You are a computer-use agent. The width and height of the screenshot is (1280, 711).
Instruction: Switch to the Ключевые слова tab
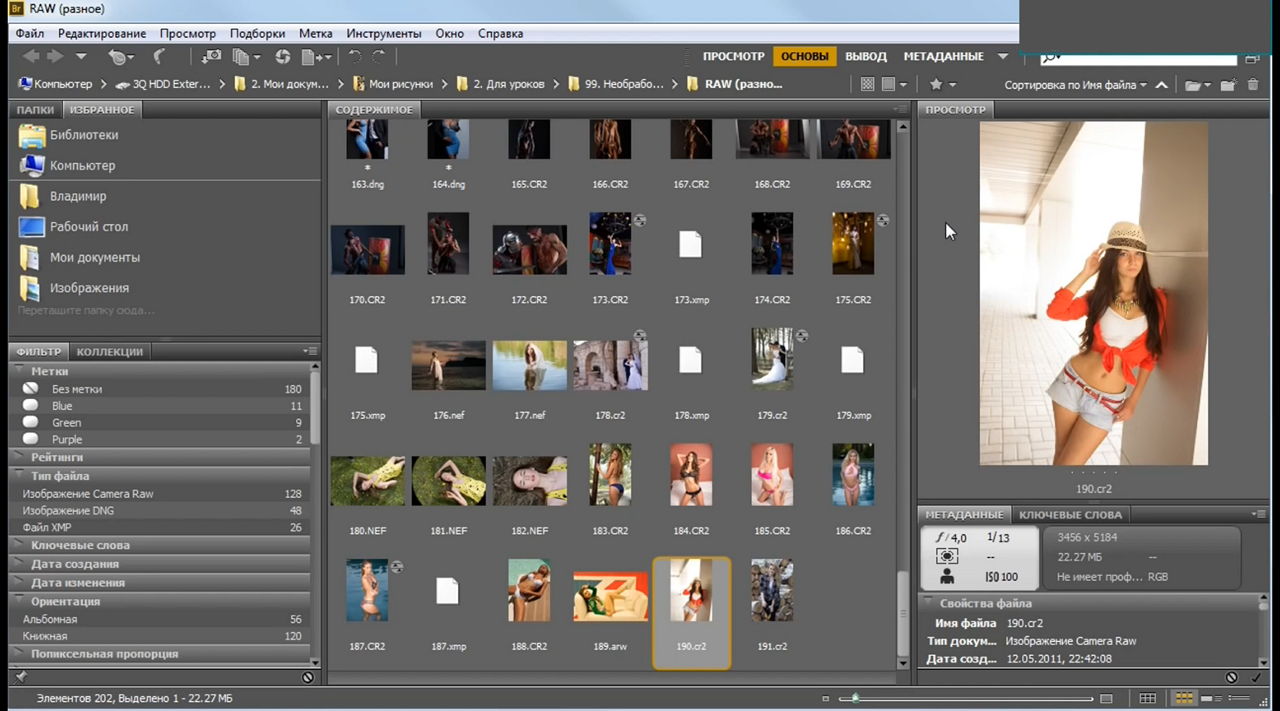coord(1070,514)
